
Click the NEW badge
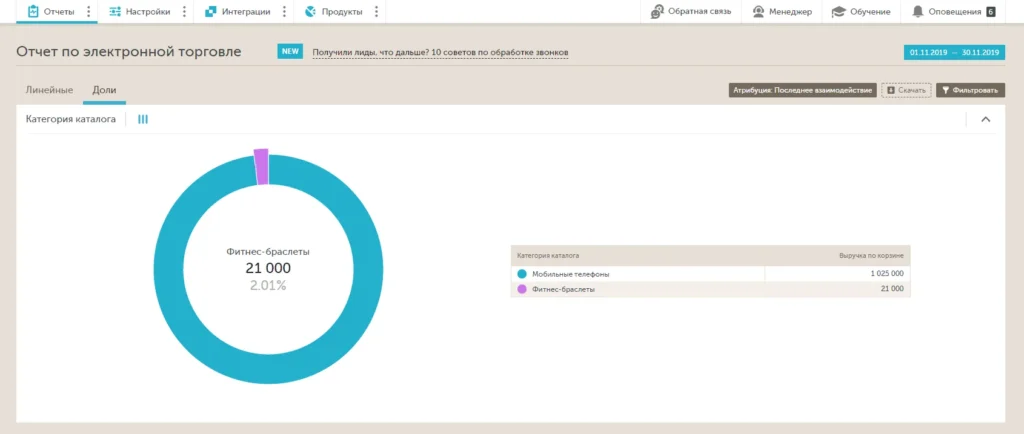point(290,52)
